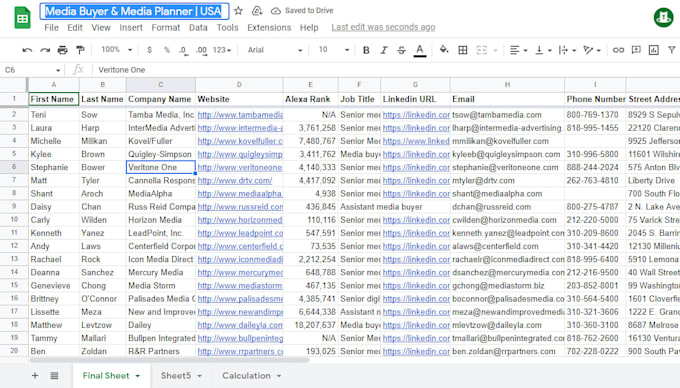Open the name box dropdown arrow
This screenshot has height=388, width=680.
(58, 70)
